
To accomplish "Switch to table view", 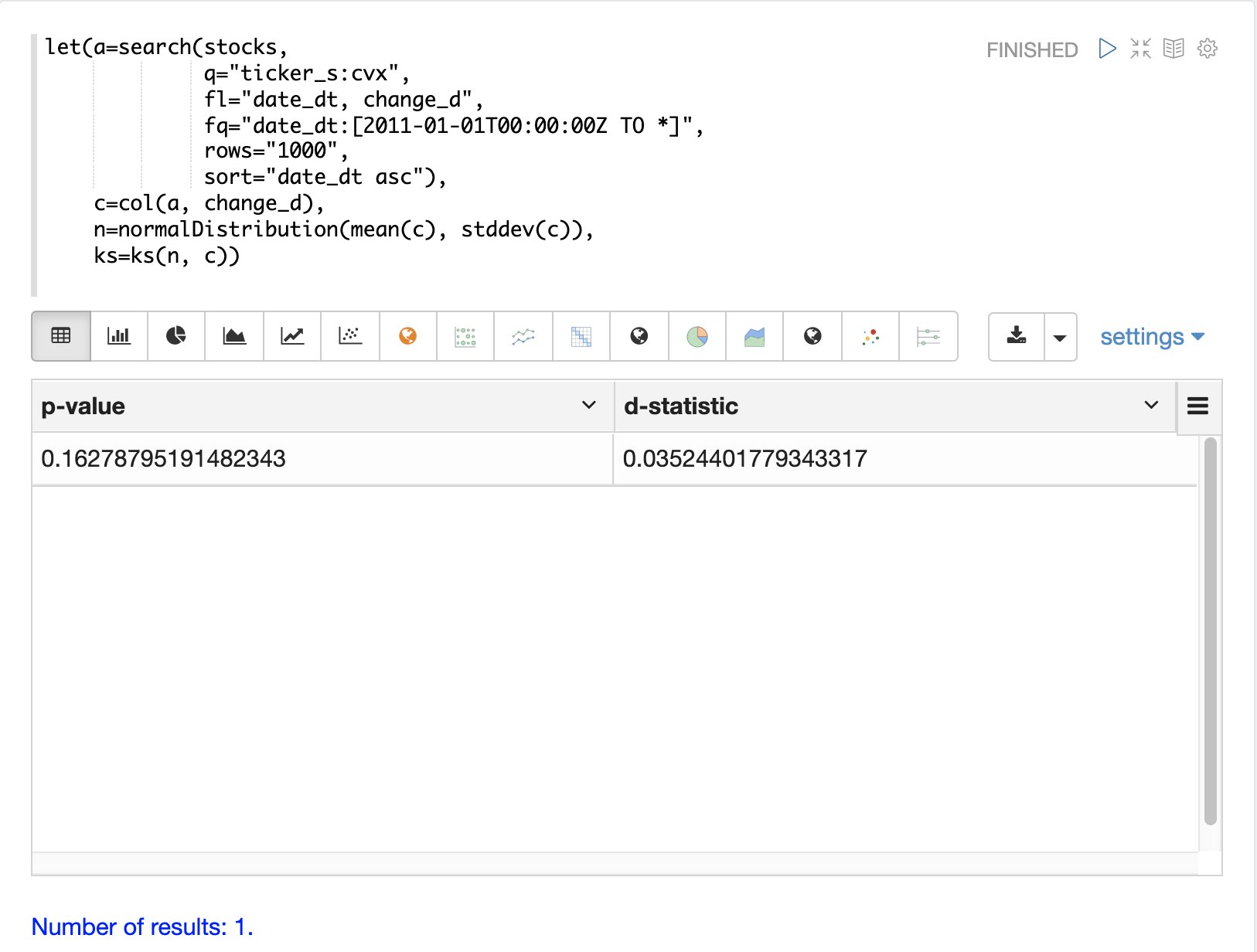I will (x=61, y=336).
